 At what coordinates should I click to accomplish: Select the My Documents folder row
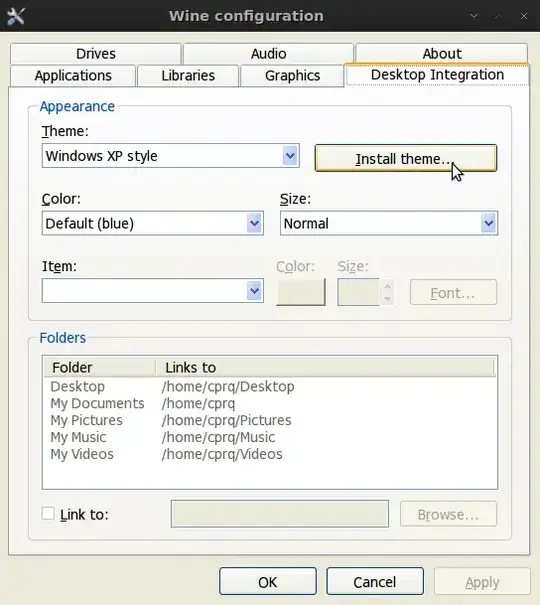click(x=270, y=403)
